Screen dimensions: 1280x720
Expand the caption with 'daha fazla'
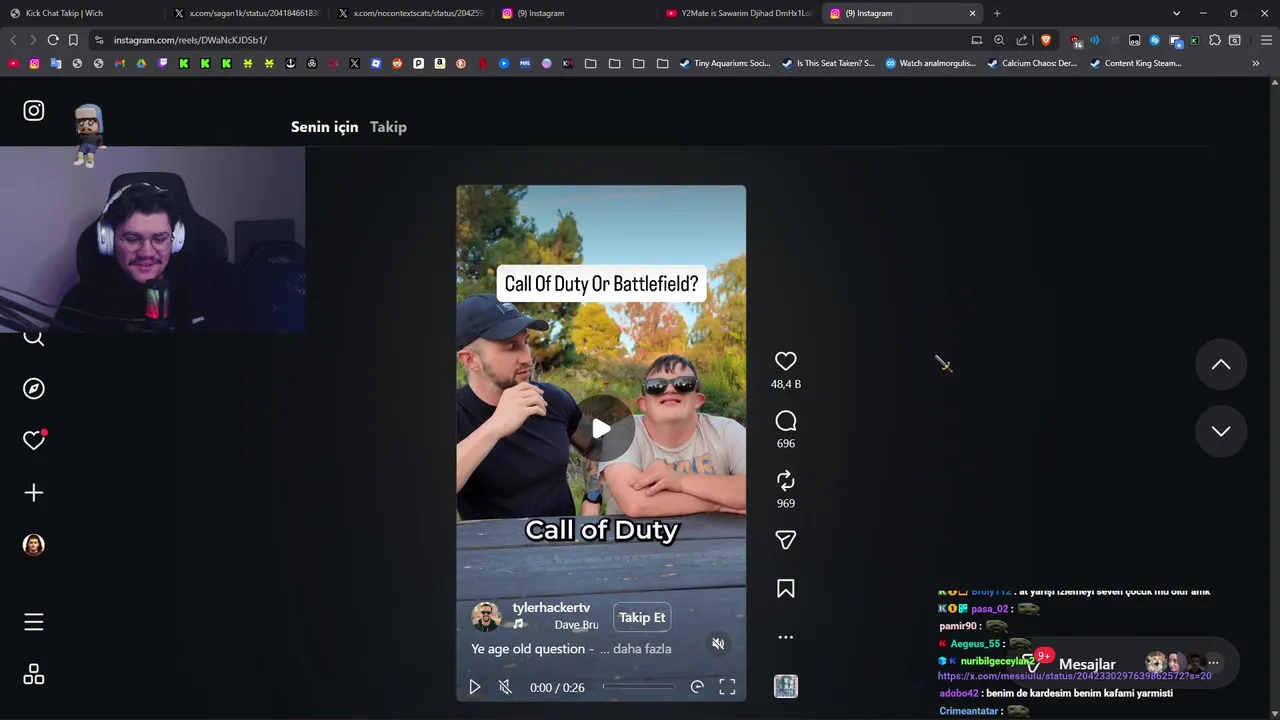641,649
